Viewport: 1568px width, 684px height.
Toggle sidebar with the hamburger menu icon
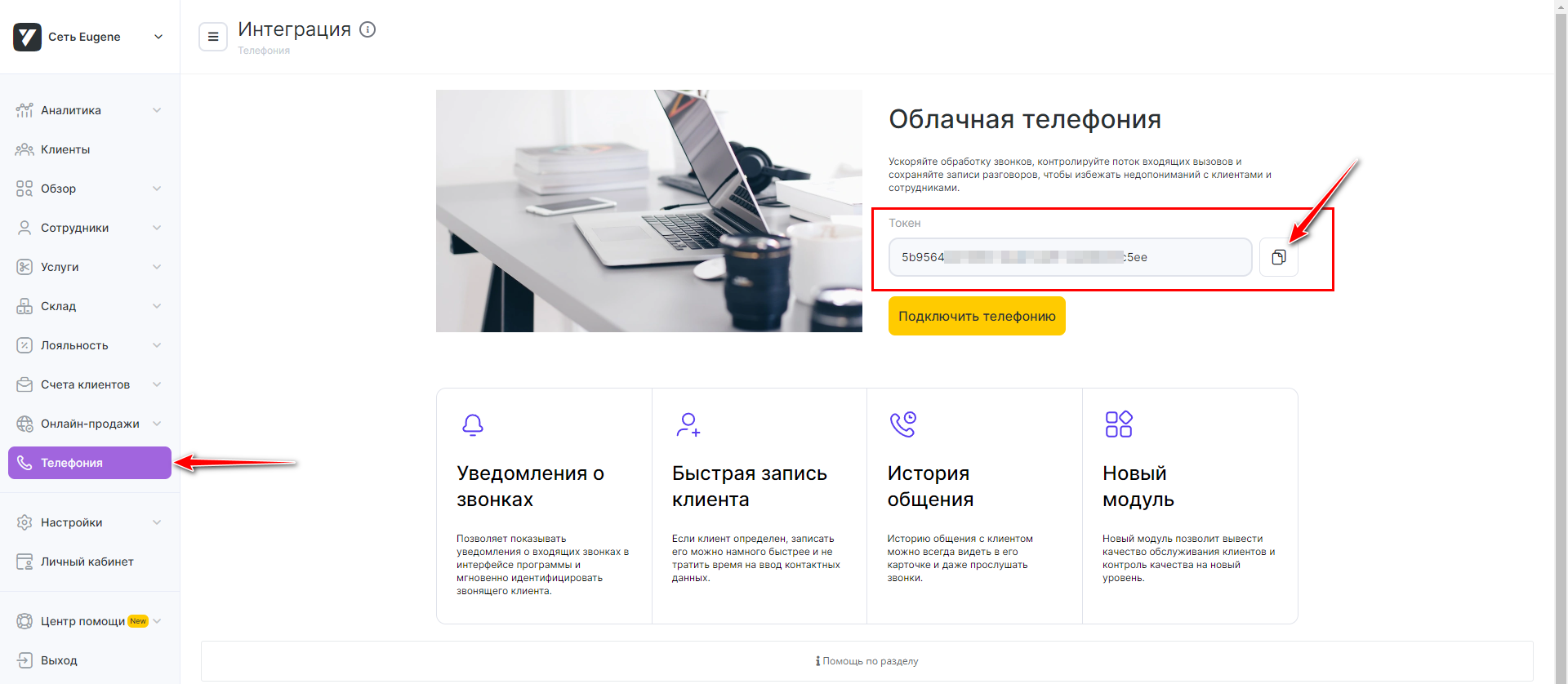213,37
